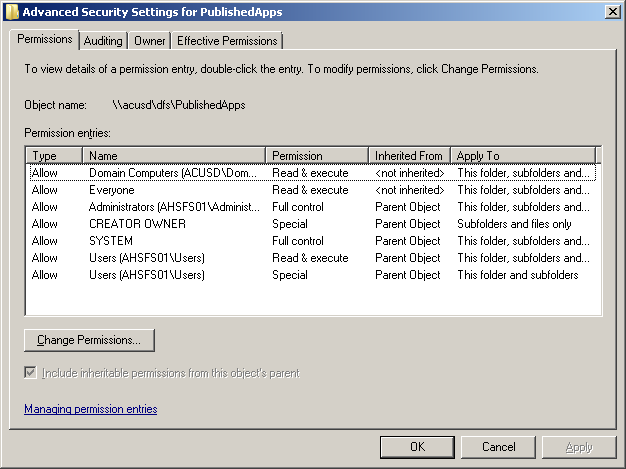
Task: Click "Subfolders and files only" cell
Action: (x=514, y=224)
